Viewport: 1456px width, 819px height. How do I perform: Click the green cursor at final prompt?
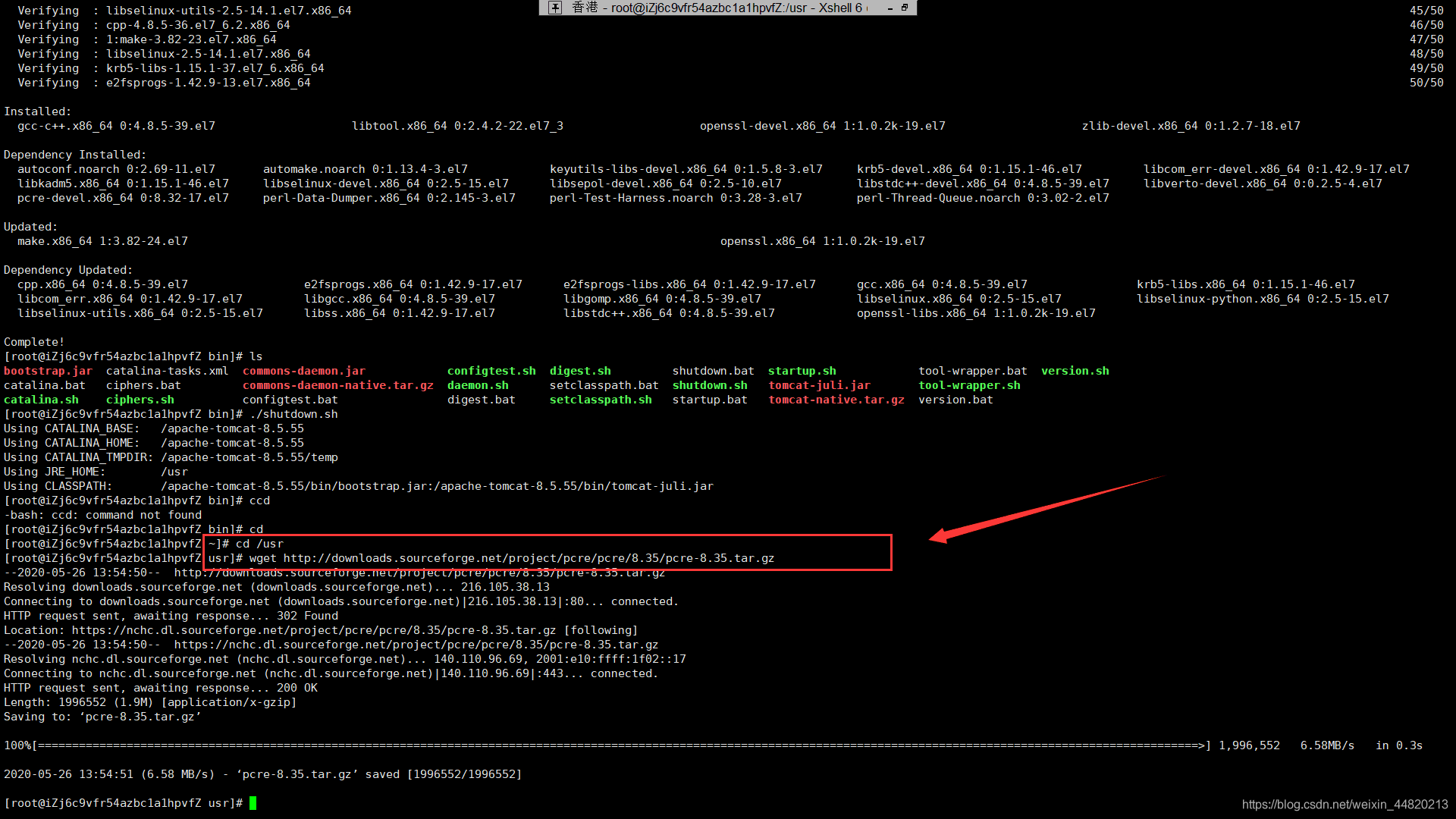pyautogui.click(x=253, y=803)
